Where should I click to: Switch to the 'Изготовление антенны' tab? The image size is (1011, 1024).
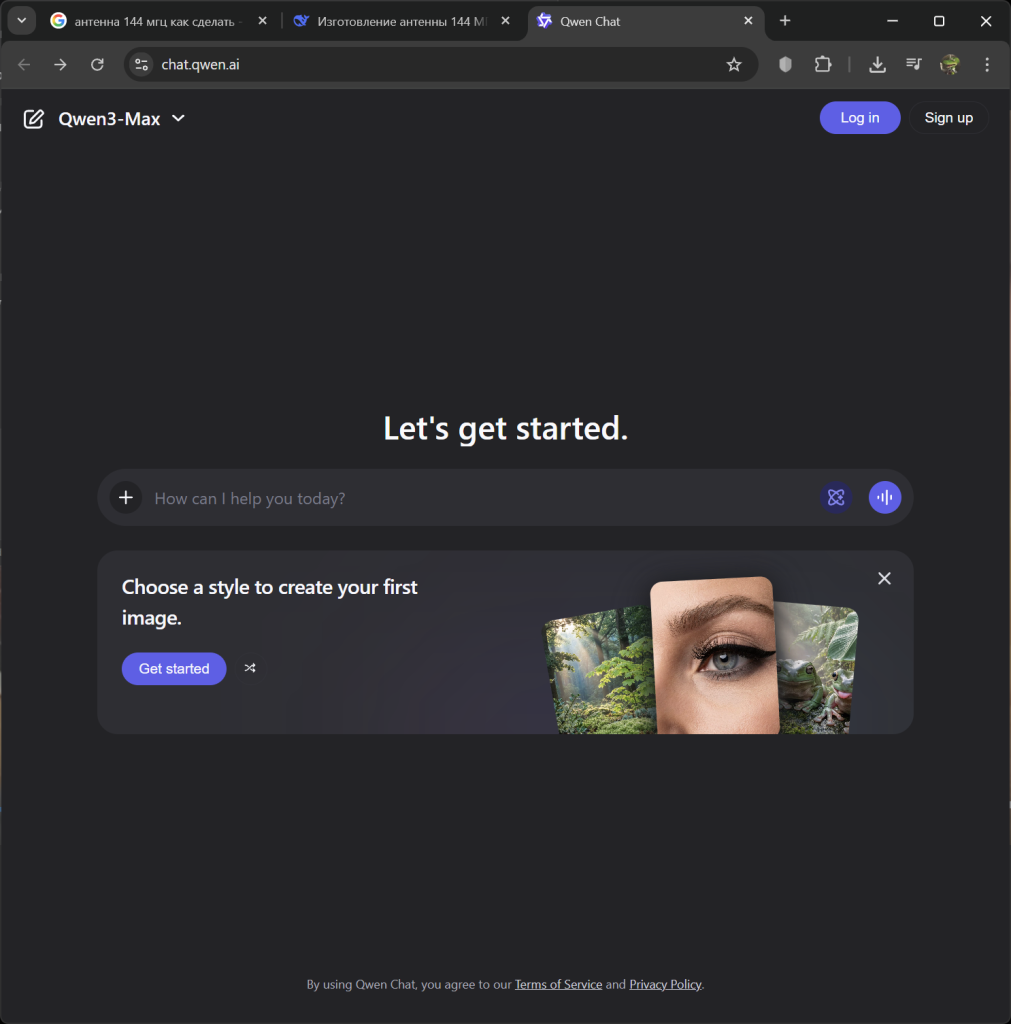point(398,21)
